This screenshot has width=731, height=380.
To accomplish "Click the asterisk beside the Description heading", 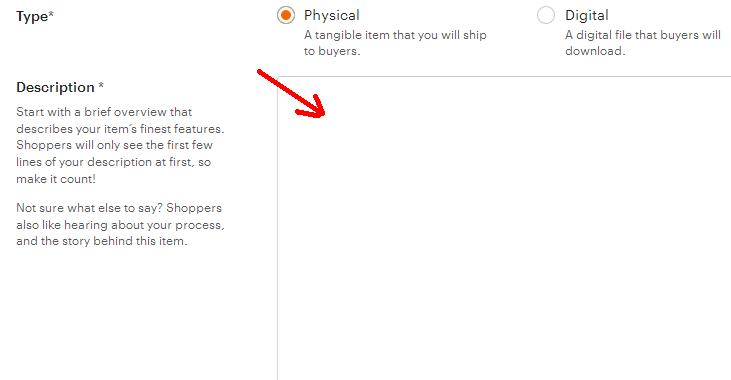I will pyautogui.click(x=101, y=86).
